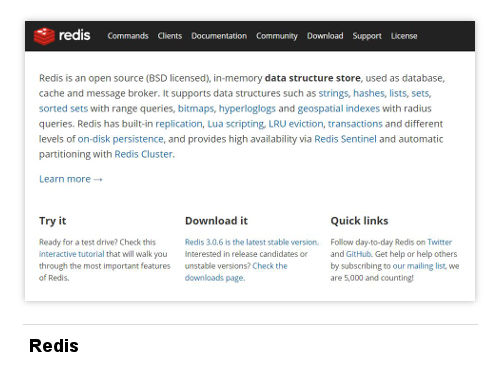Screen dimensions: 500x376
Task: Subscribe via our mailing list link
Action: pos(419,266)
